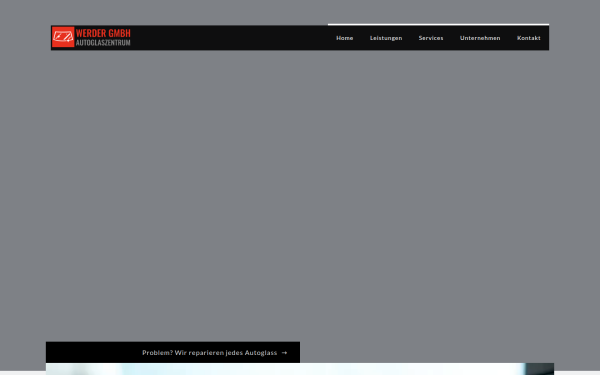Image resolution: width=600 pixels, height=375 pixels.
Task: Click 'Problem? Wir reparieren jedes Autoglass' button
Action: tap(173, 352)
